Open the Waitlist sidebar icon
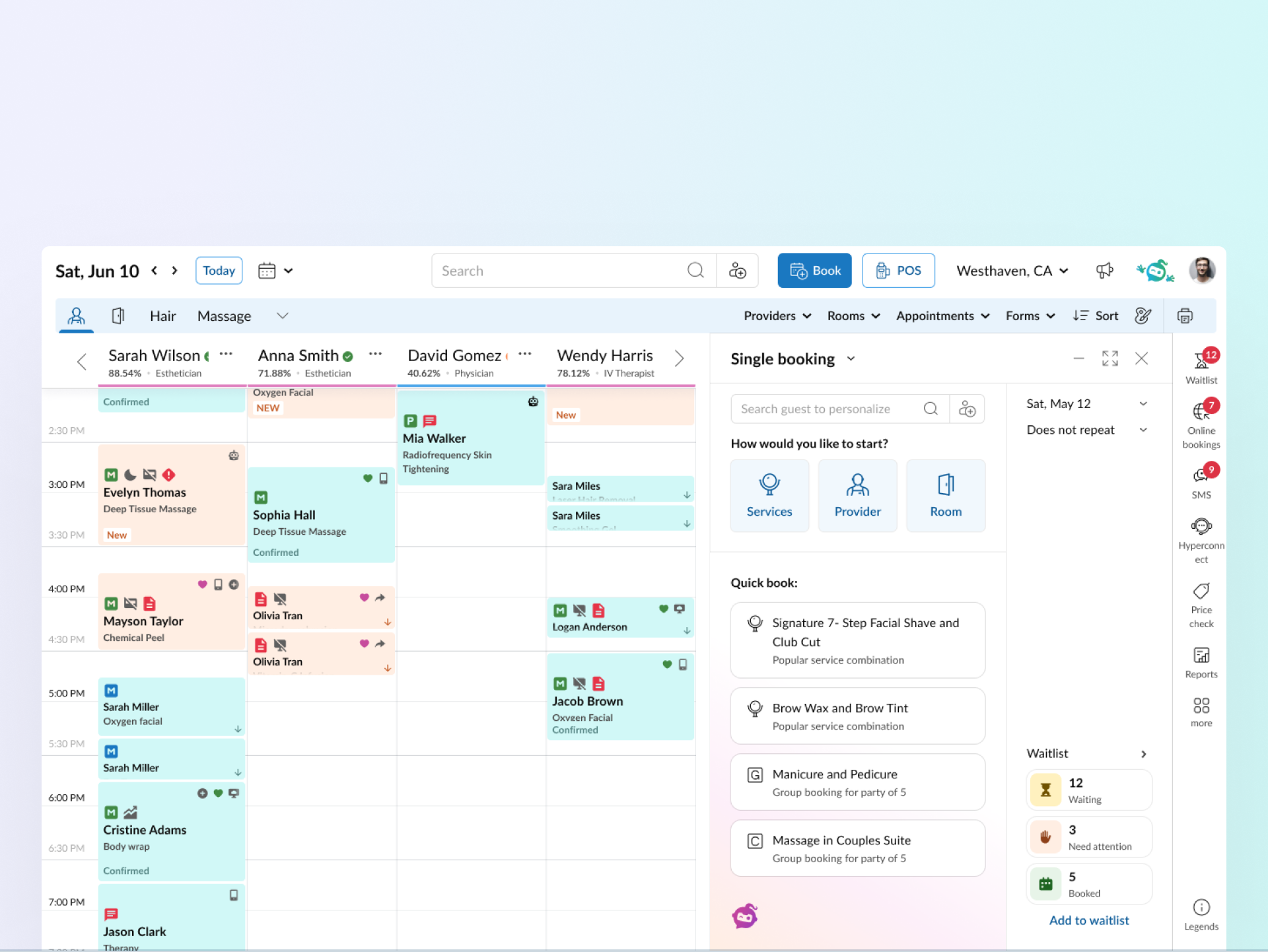This screenshot has width=1268, height=952. pyautogui.click(x=1201, y=366)
